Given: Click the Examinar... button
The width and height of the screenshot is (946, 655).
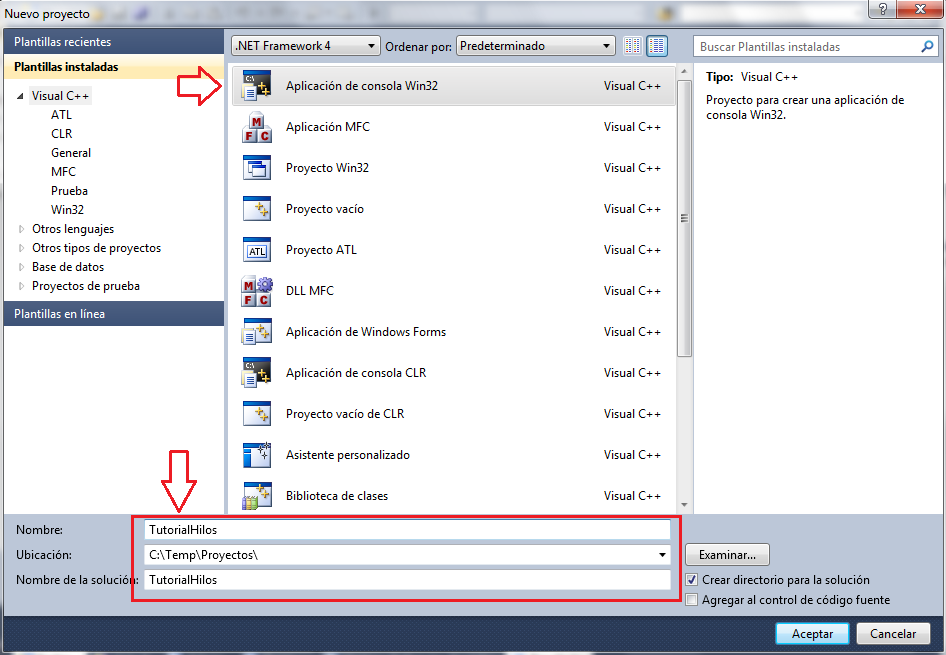Looking at the screenshot, I should pyautogui.click(x=727, y=554).
